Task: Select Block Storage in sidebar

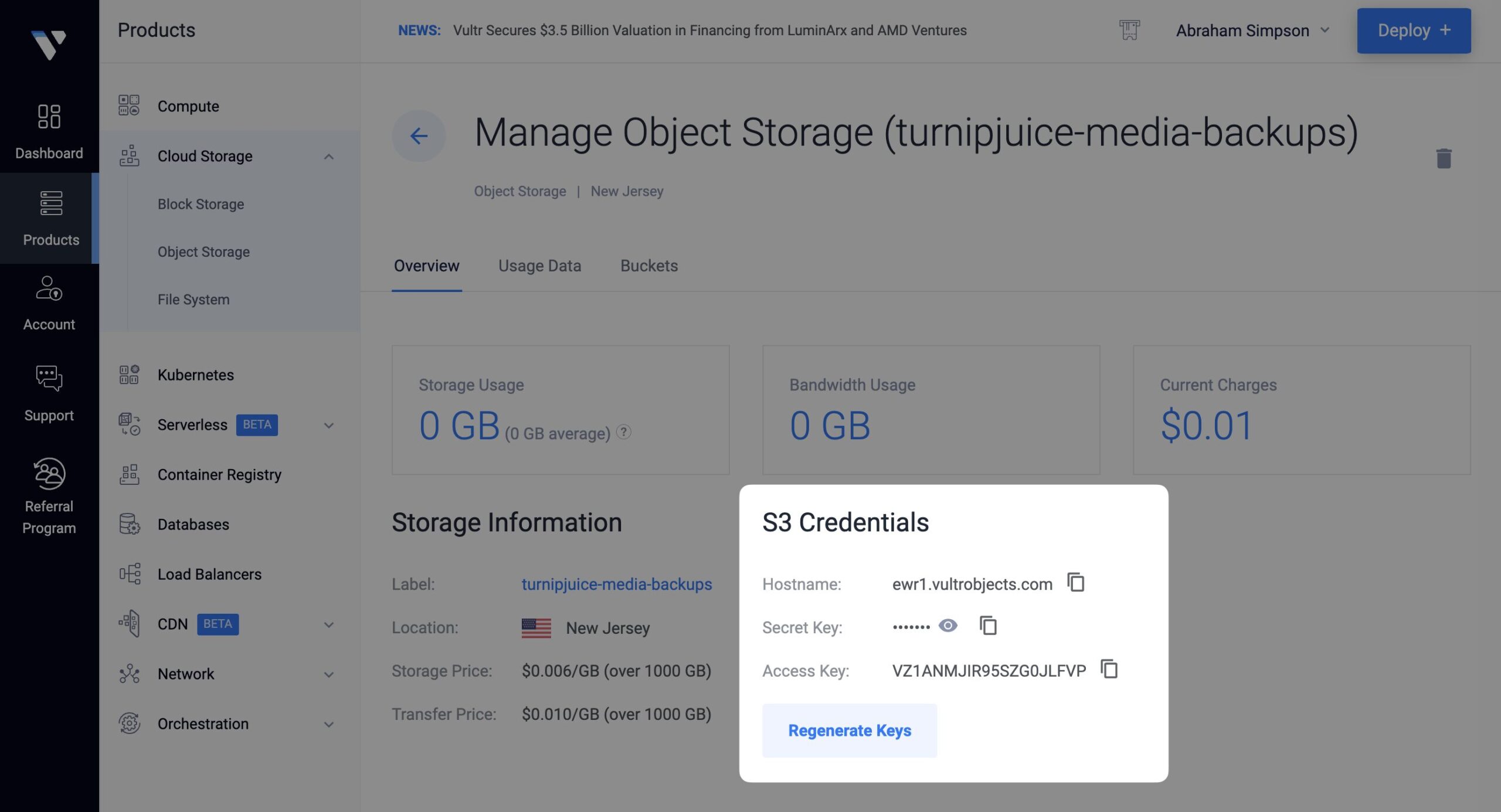Action: click(x=201, y=204)
